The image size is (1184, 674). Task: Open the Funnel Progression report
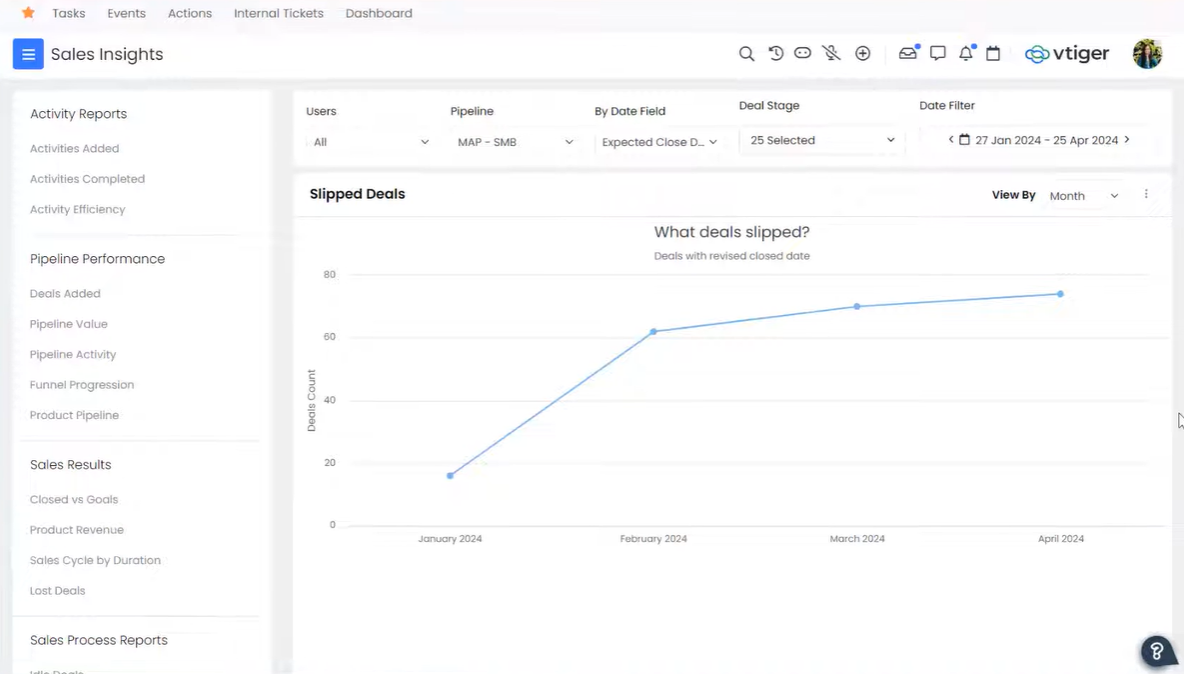point(82,384)
